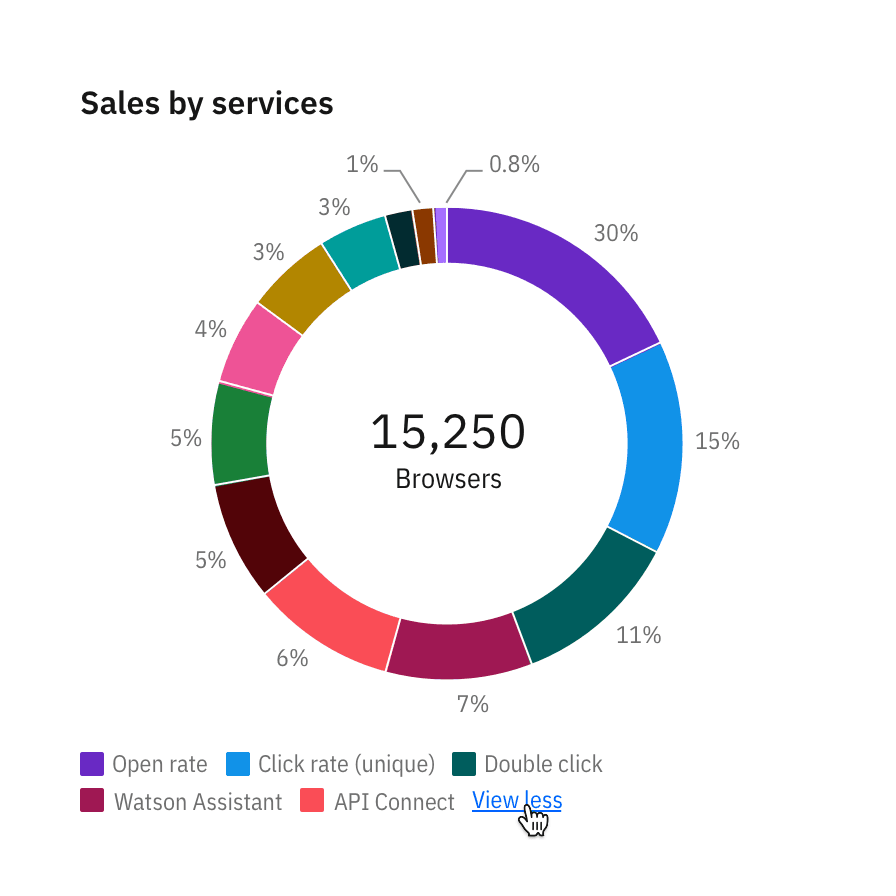
Task: Select the Double click legend label
Action: pyautogui.click(x=543, y=765)
